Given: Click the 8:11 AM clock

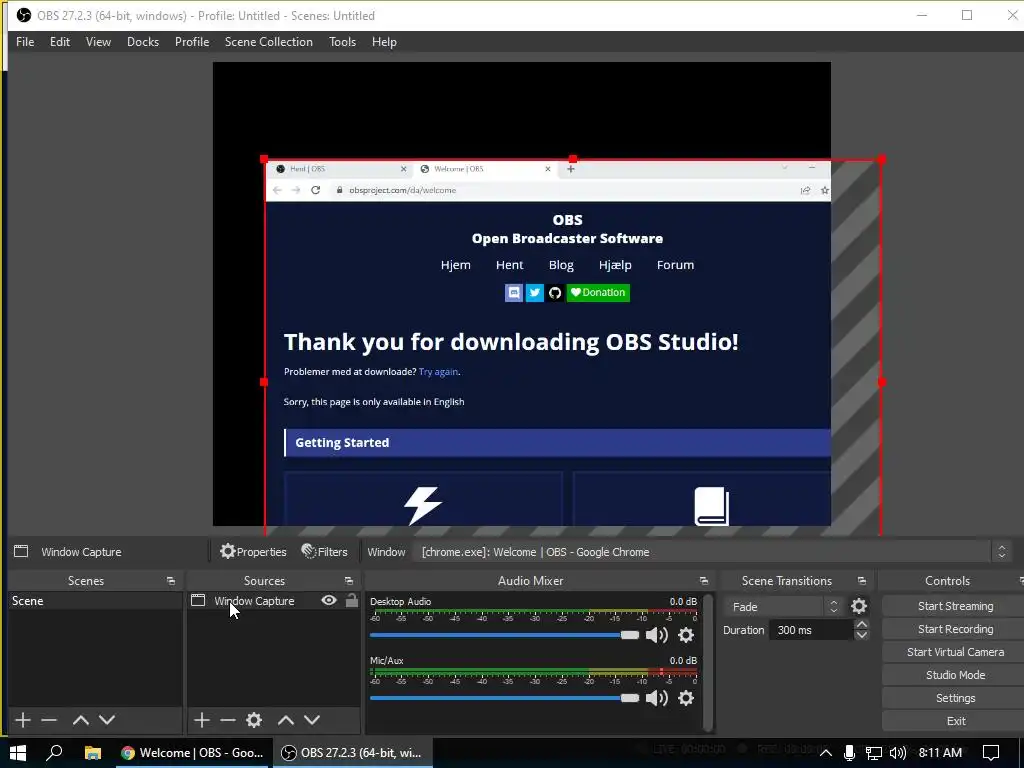Looking at the screenshot, I should pos(940,753).
